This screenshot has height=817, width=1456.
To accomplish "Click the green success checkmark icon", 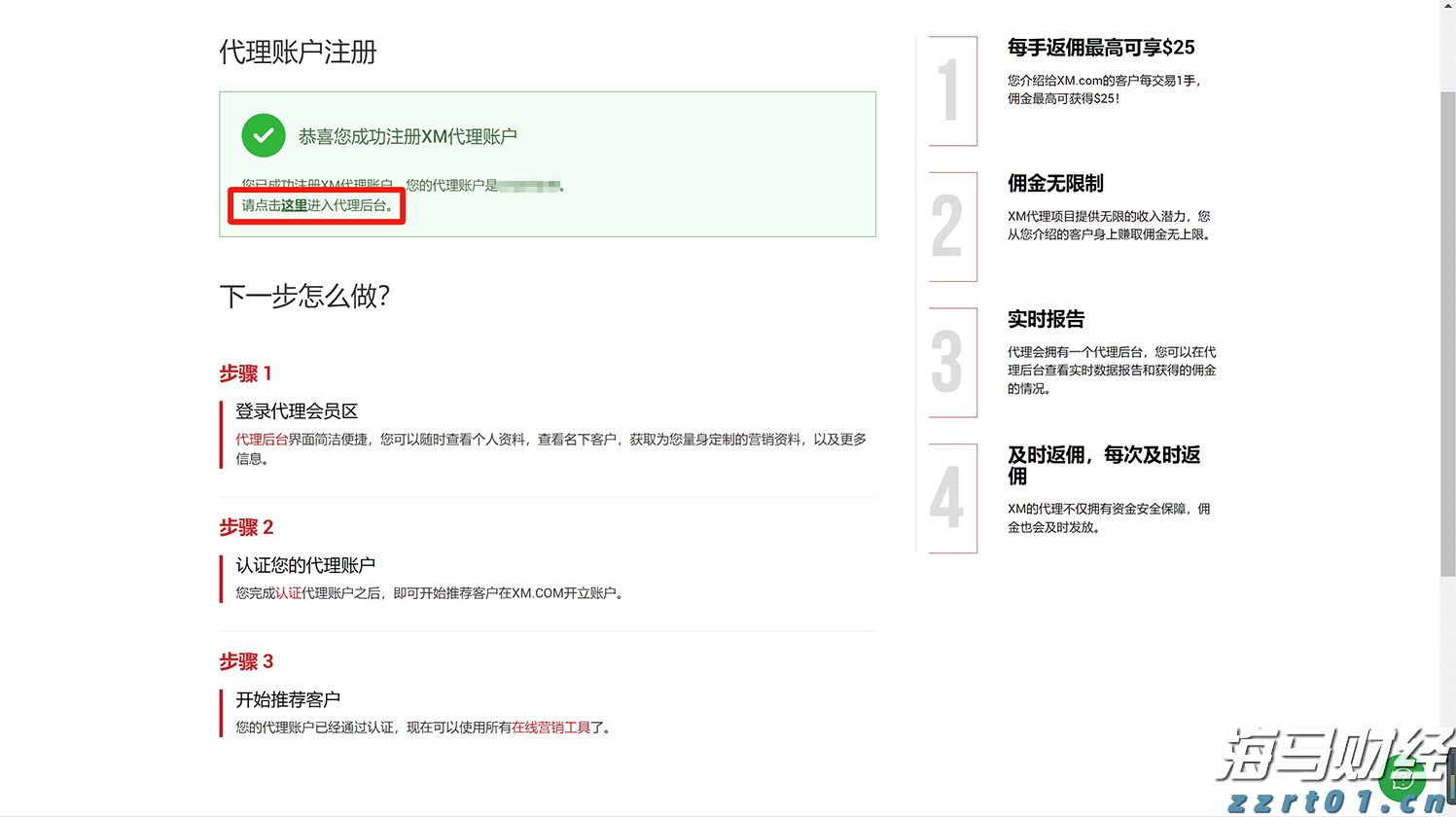I will click(263, 134).
